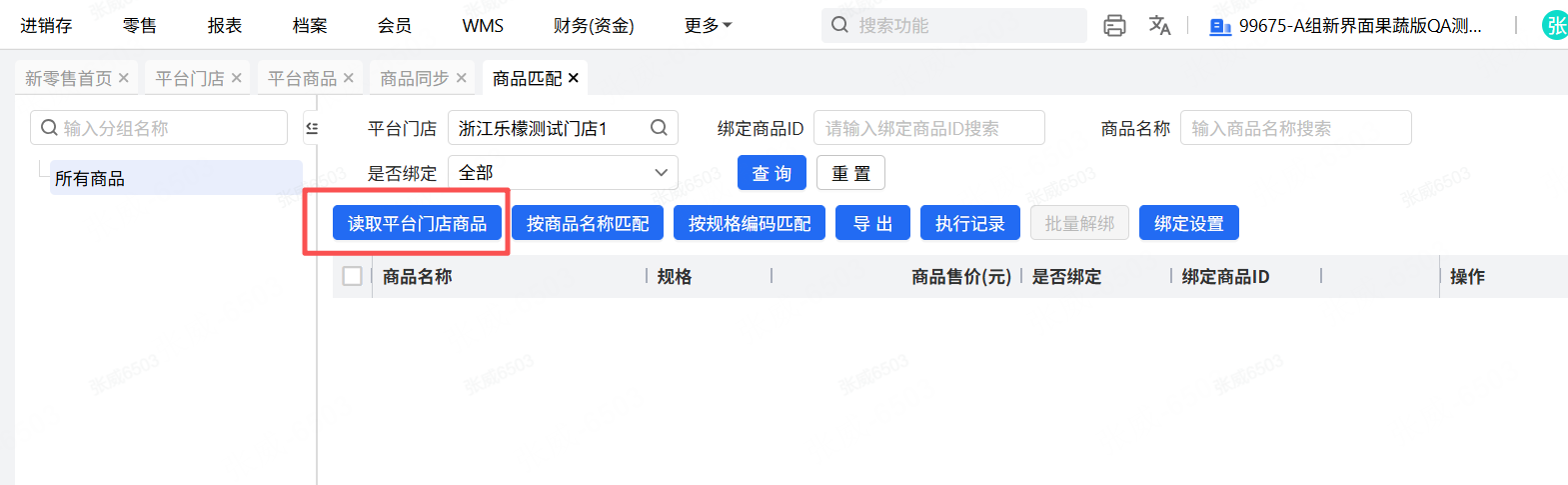1568x485 pixels.
Task: Open the WMS menu
Action: pyautogui.click(x=483, y=26)
